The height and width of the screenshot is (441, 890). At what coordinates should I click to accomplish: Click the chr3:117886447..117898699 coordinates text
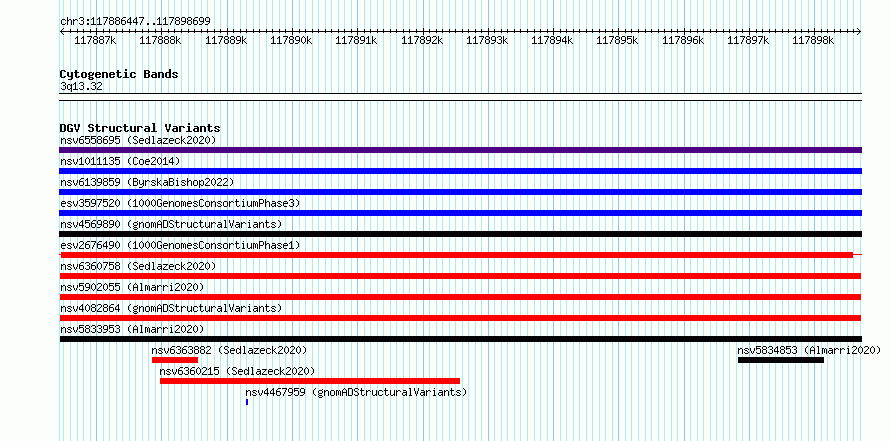(135, 22)
